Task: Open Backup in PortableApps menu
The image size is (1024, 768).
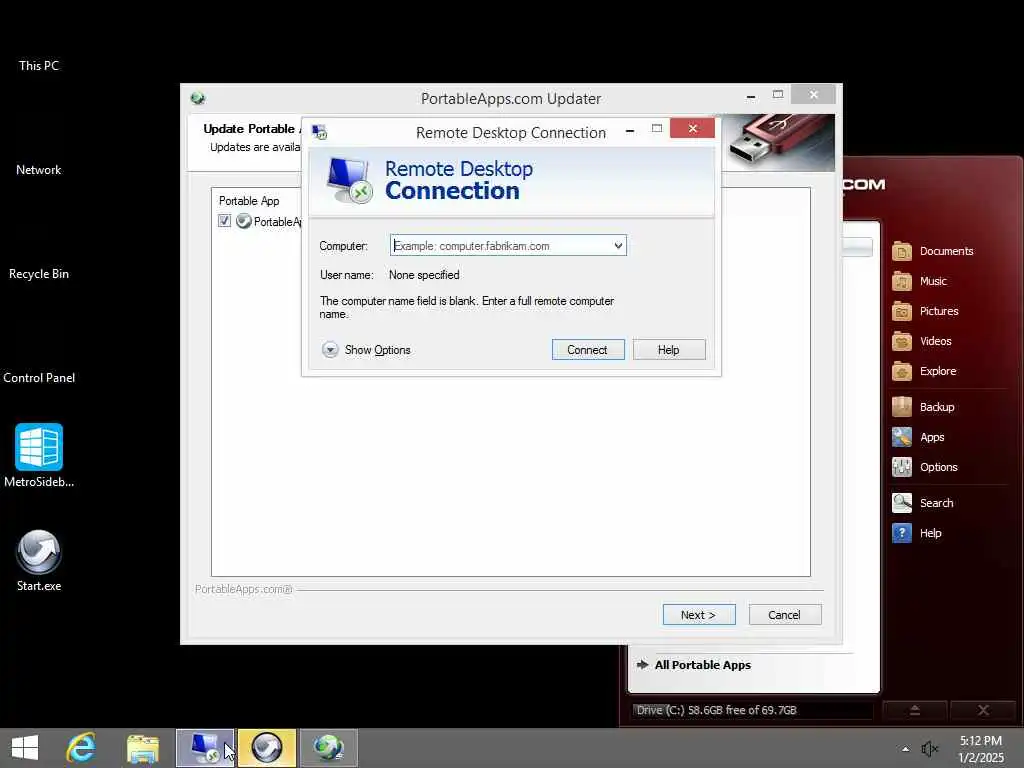Action: pos(923,407)
